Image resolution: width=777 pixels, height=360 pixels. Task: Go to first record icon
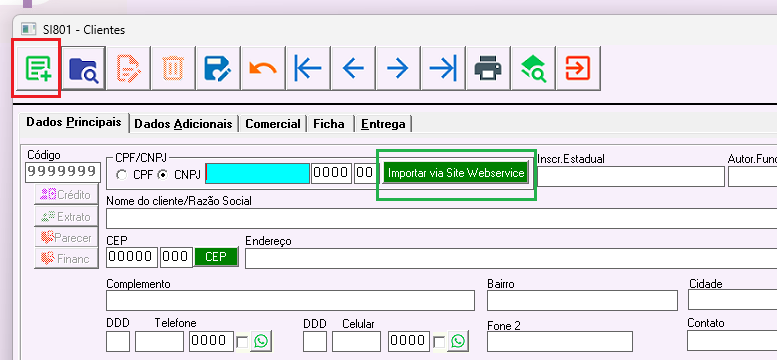click(308, 68)
